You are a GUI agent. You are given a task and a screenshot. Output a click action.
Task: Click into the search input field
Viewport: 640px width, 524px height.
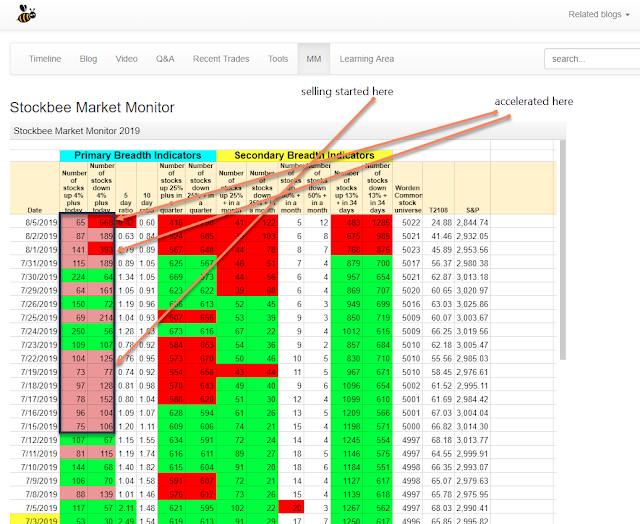coord(592,59)
